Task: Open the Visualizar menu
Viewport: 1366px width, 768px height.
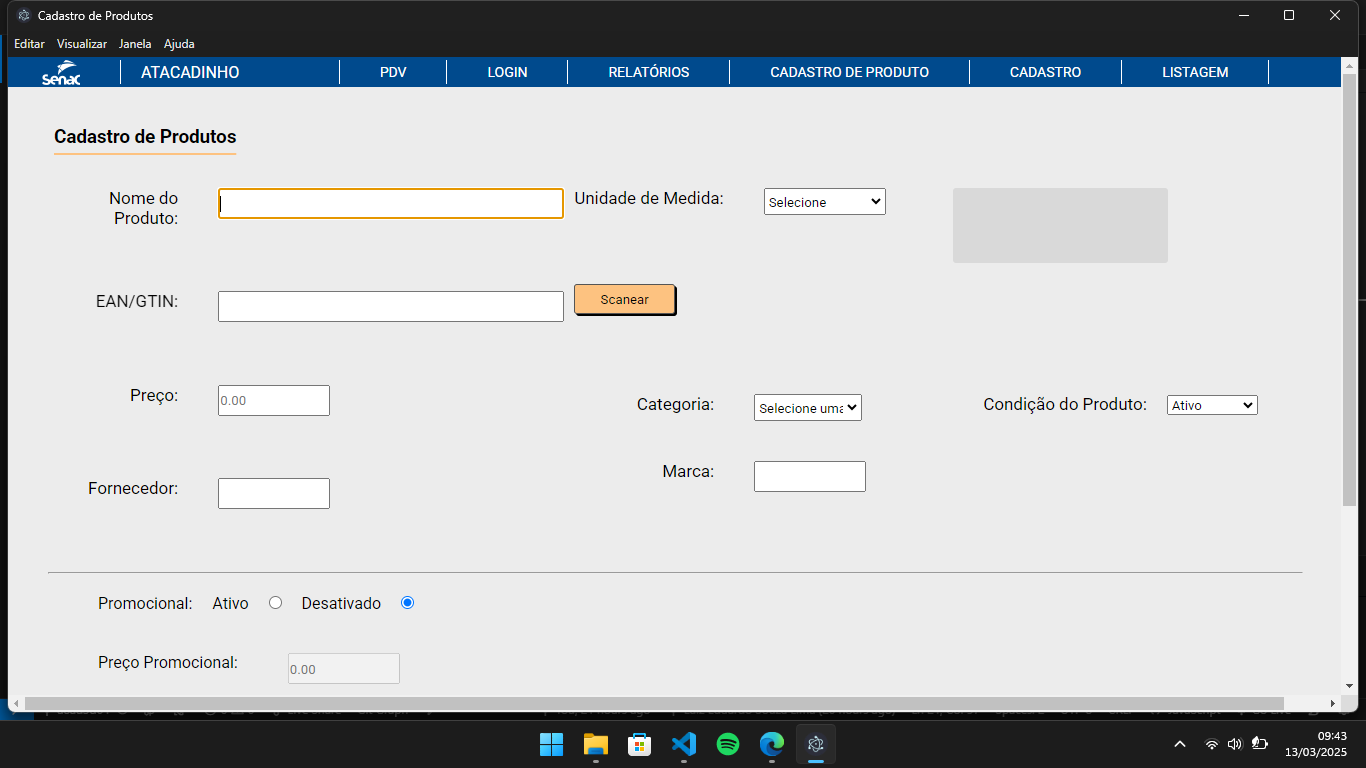Action: 82,44
